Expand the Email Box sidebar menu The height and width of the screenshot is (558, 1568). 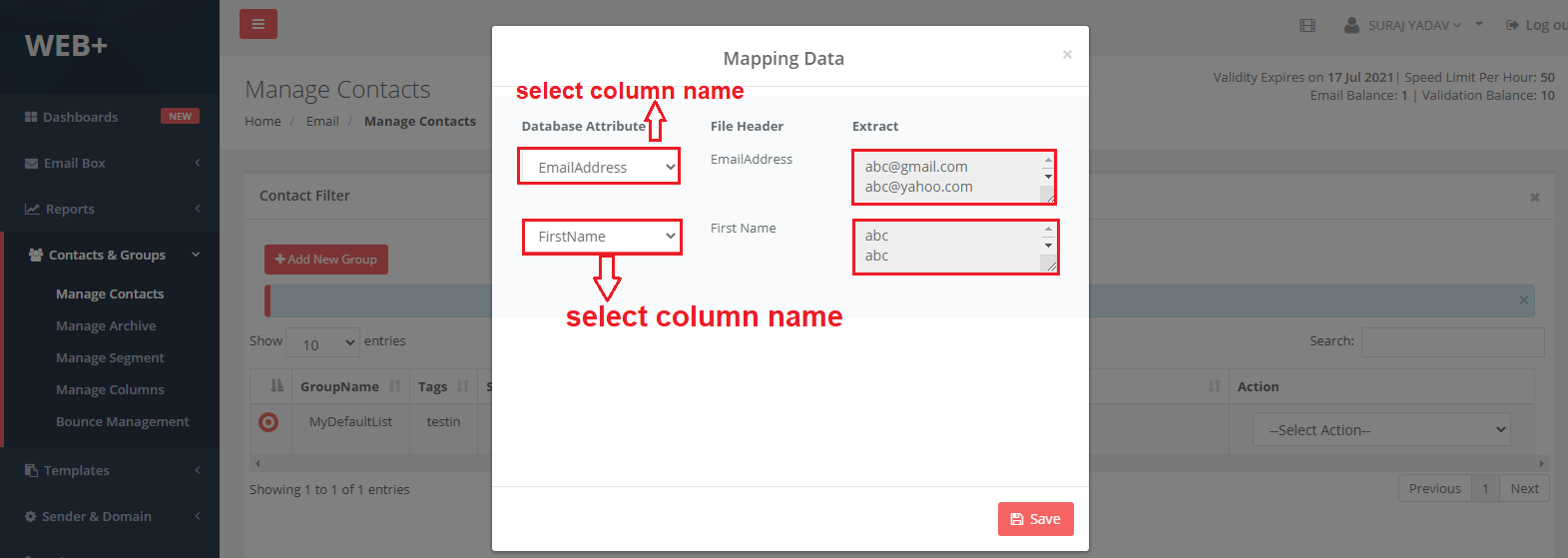75,163
